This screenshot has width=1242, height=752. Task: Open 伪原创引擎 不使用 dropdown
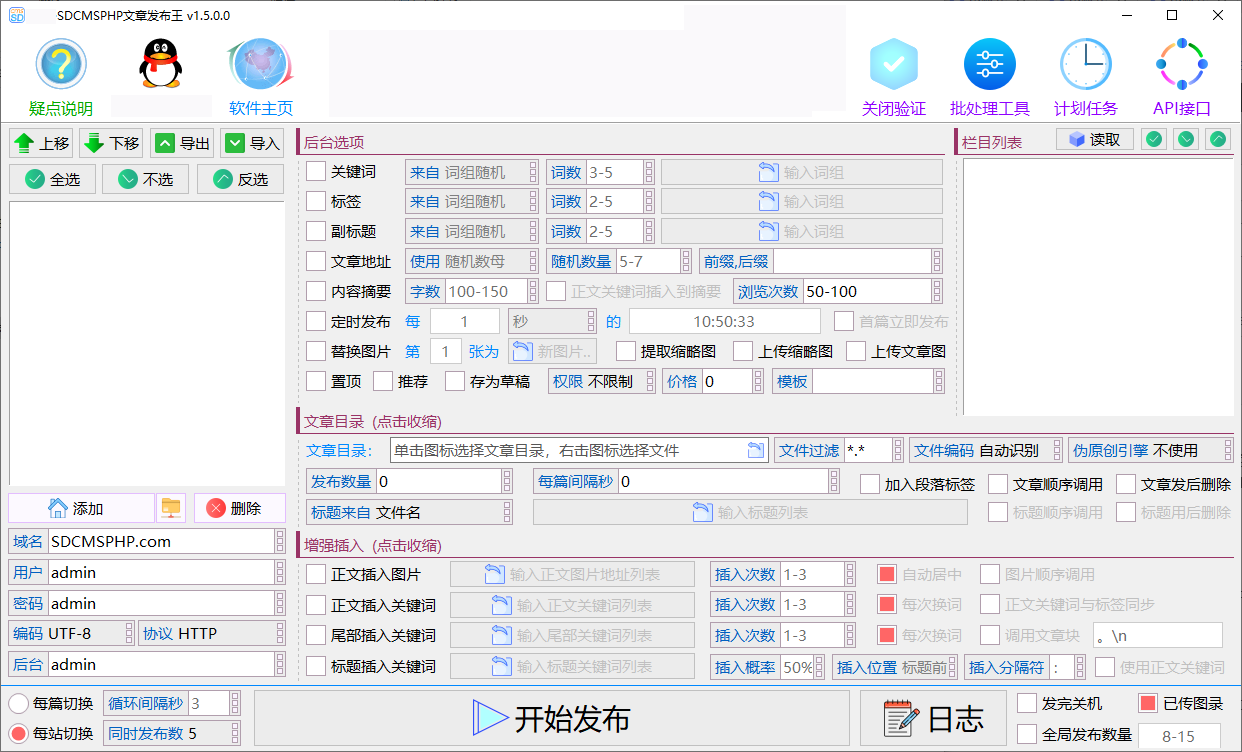(x=1150, y=451)
